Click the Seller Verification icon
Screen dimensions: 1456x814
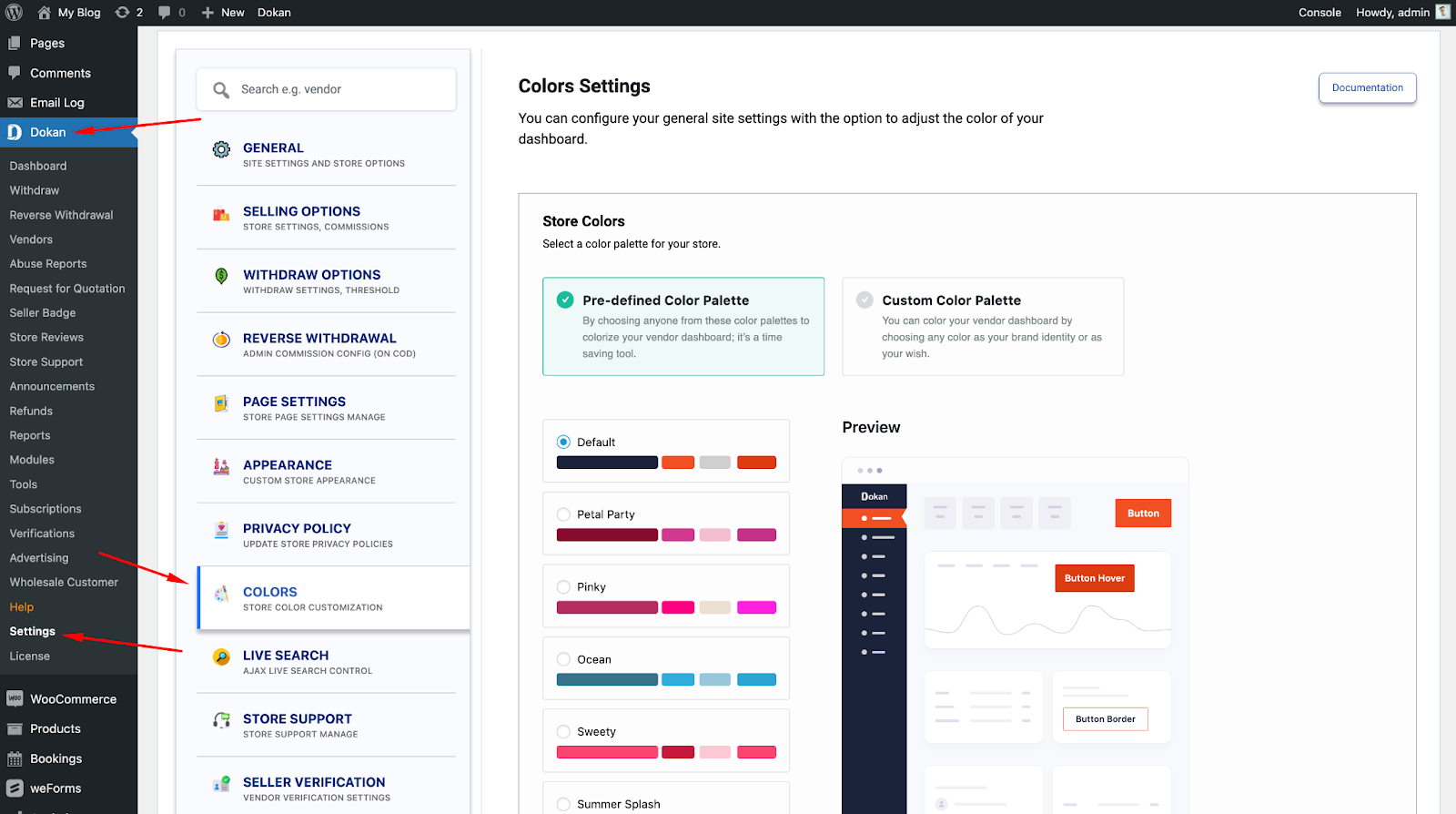(221, 784)
